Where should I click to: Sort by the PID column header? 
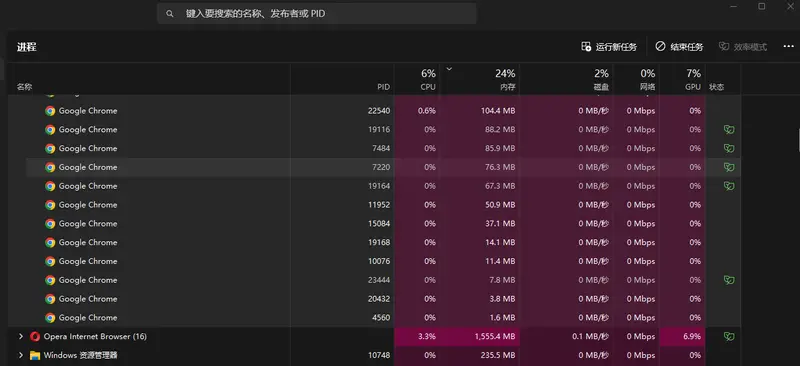(x=384, y=87)
